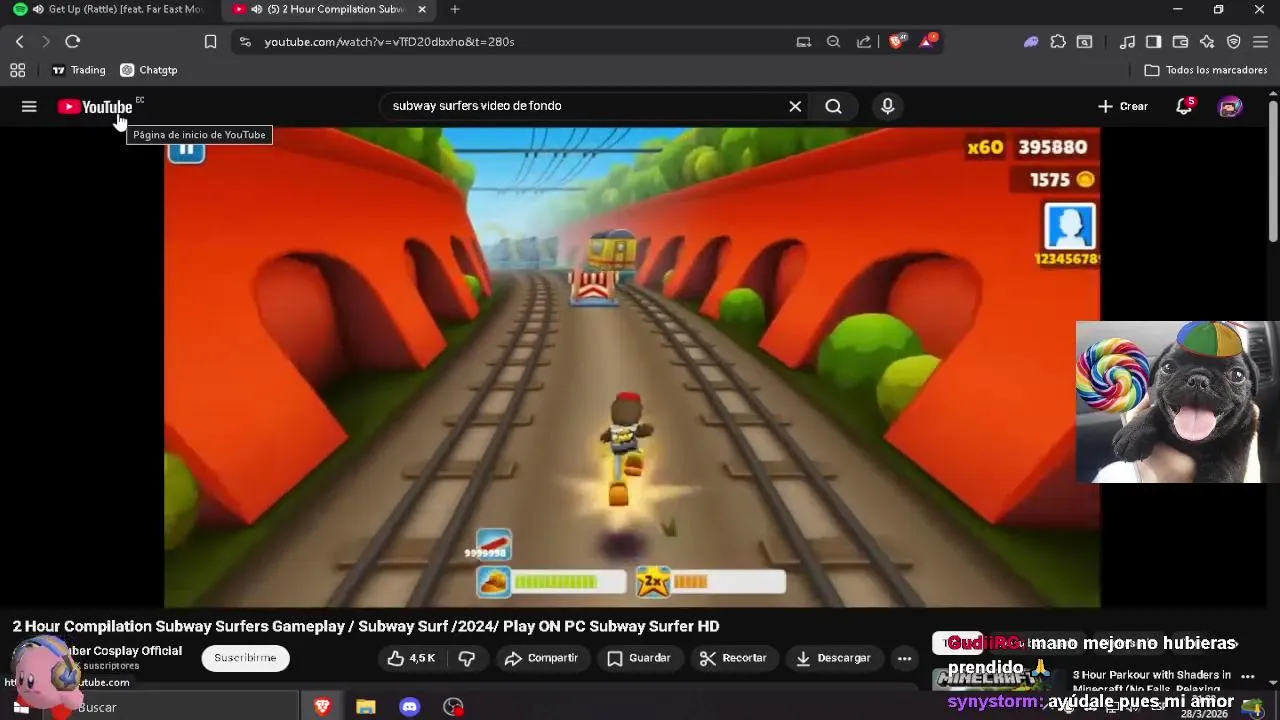
Task: Open File Explorer from the taskbar
Action: click(366, 707)
